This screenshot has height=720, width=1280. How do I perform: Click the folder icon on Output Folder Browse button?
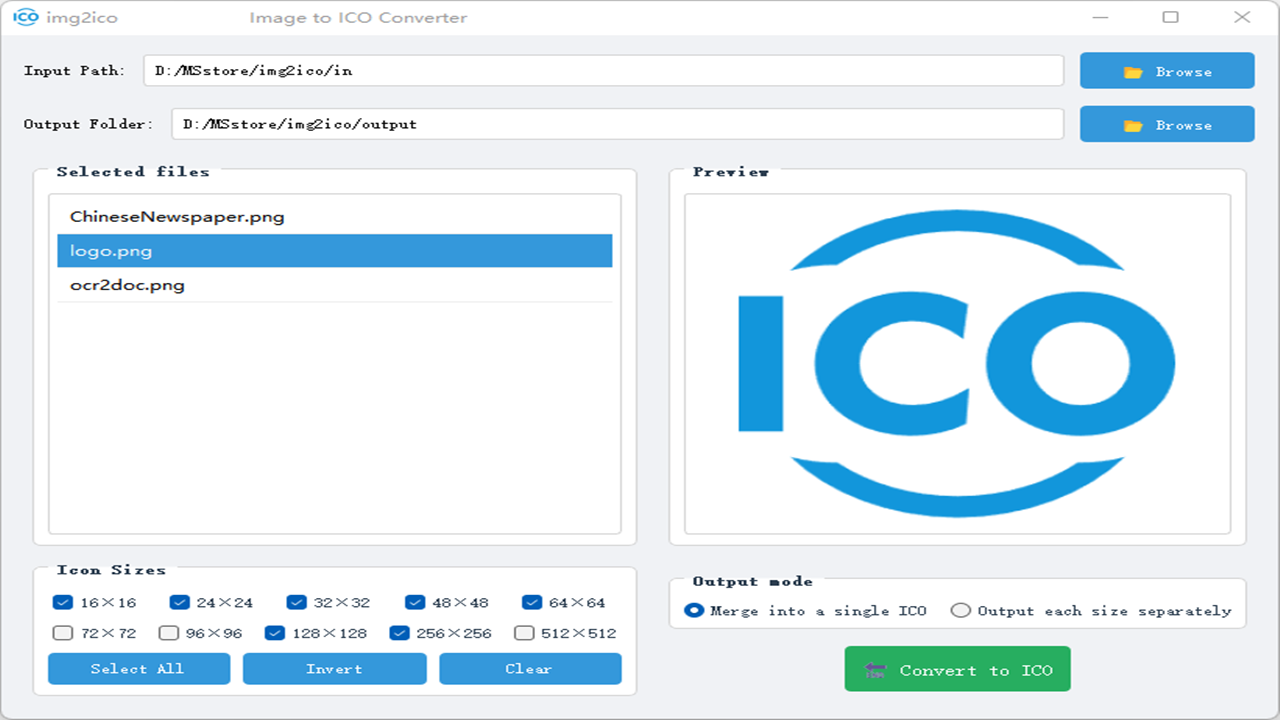1131,123
